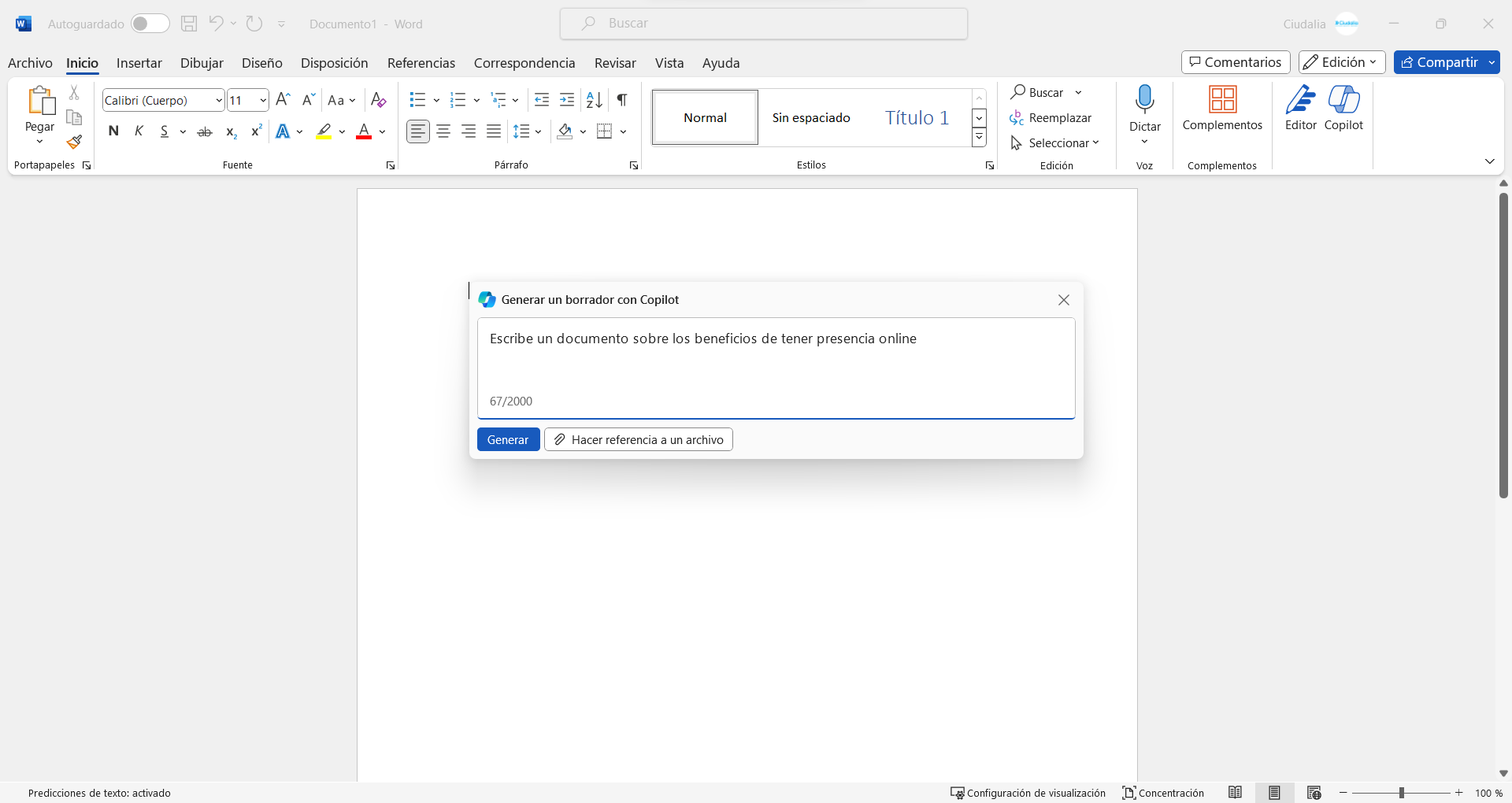Click Hacer referencia a un archivo
1512x803 pixels.
point(639,439)
